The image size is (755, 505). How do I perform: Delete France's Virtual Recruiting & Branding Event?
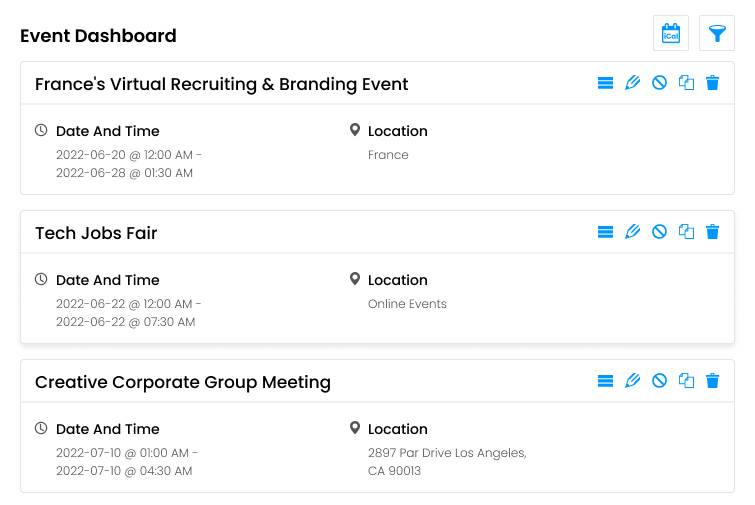713,83
